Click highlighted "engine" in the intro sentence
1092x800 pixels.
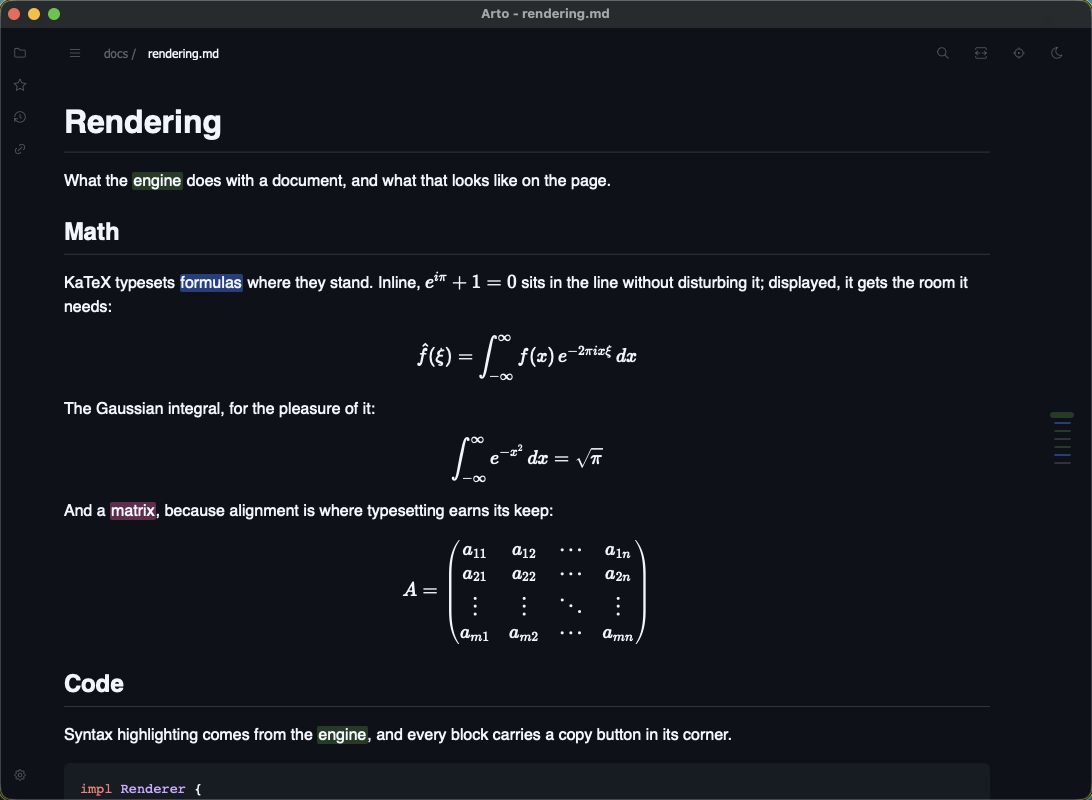click(x=157, y=181)
